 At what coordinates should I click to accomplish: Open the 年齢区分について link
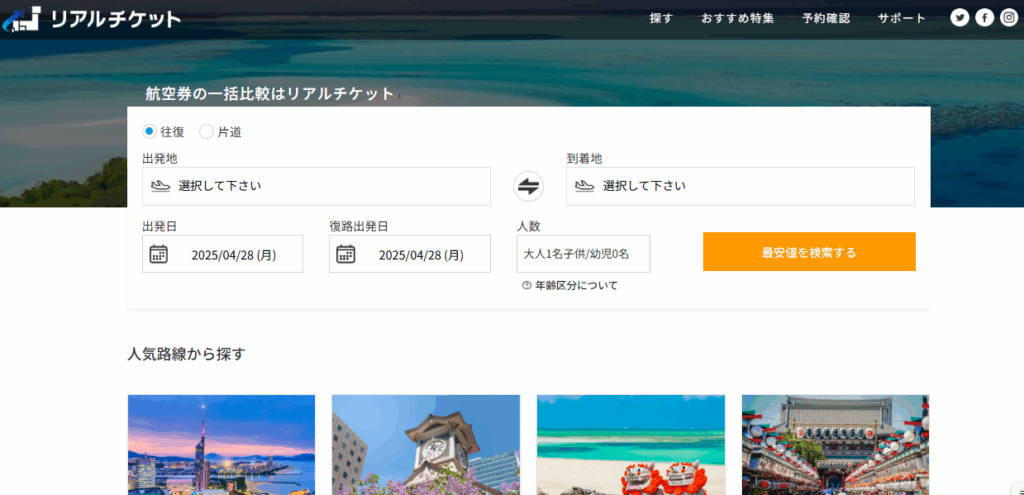[x=576, y=285]
